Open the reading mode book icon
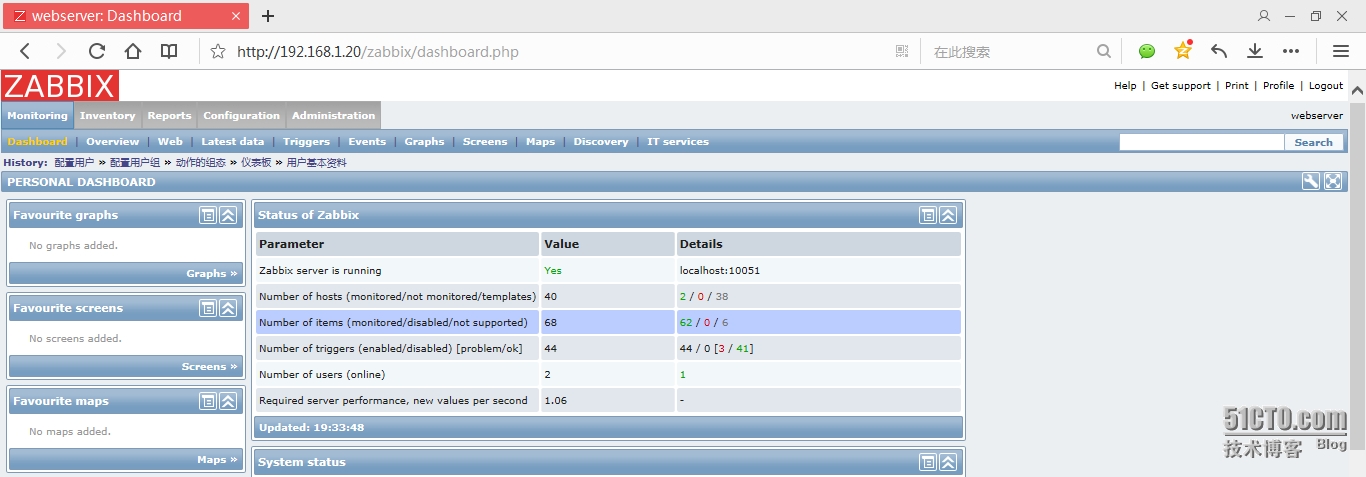Screen dimensions: 1366x477 pos(170,51)
